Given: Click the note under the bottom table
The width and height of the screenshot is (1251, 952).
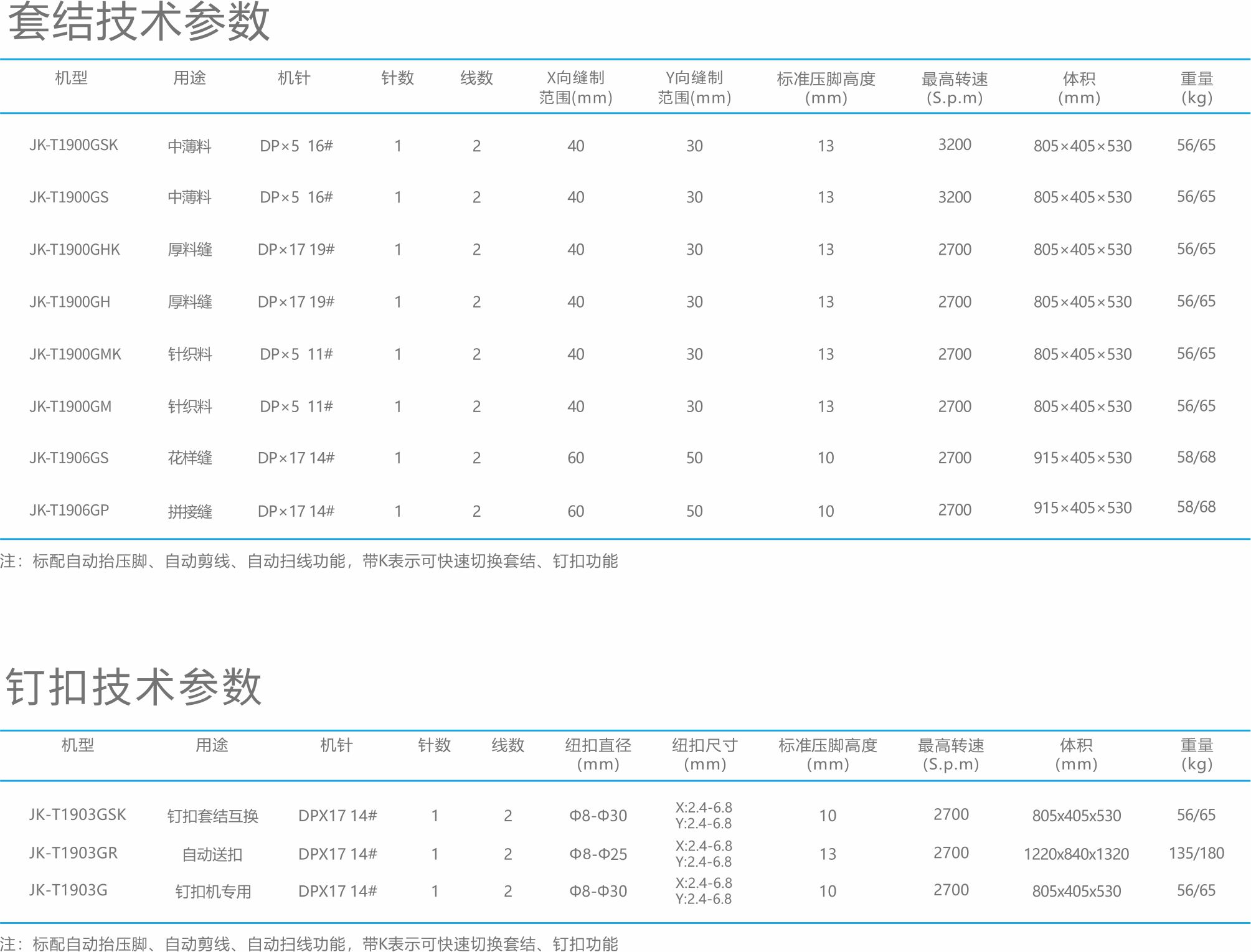Looking at the screenshot, I should tap(309, 943).
